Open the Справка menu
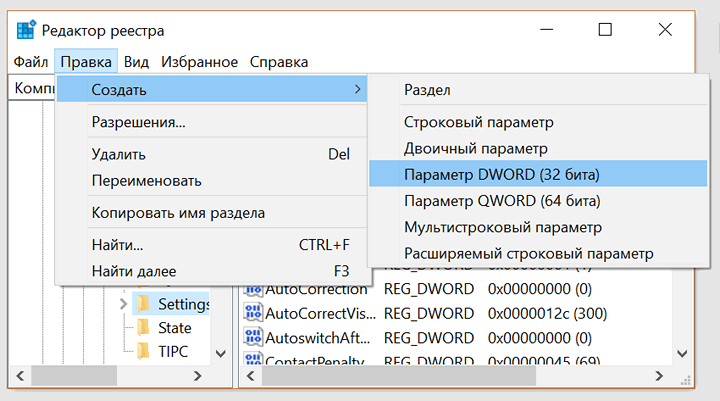 tap(279, 62)
